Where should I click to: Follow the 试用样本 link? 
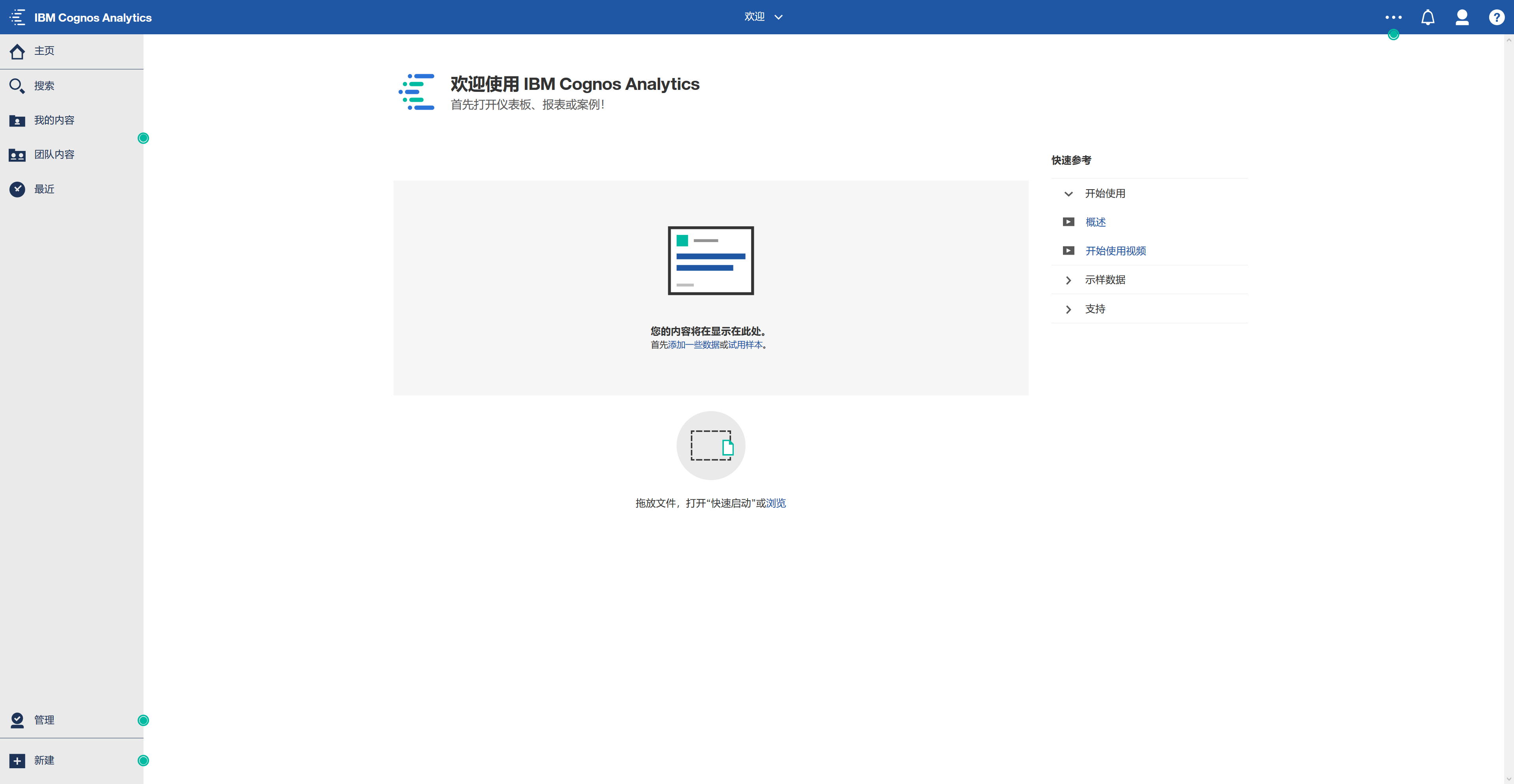point(745,345)
